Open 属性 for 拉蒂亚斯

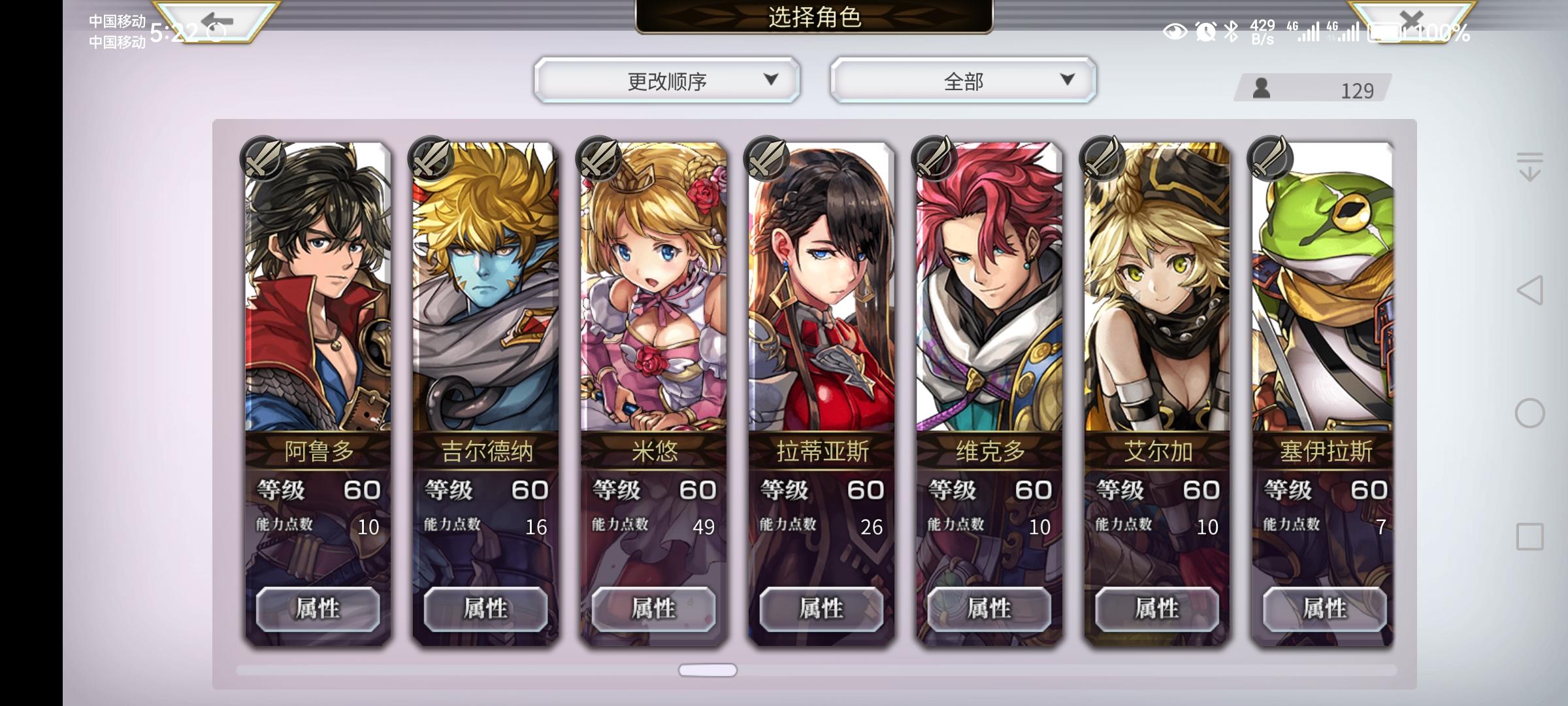821,609
